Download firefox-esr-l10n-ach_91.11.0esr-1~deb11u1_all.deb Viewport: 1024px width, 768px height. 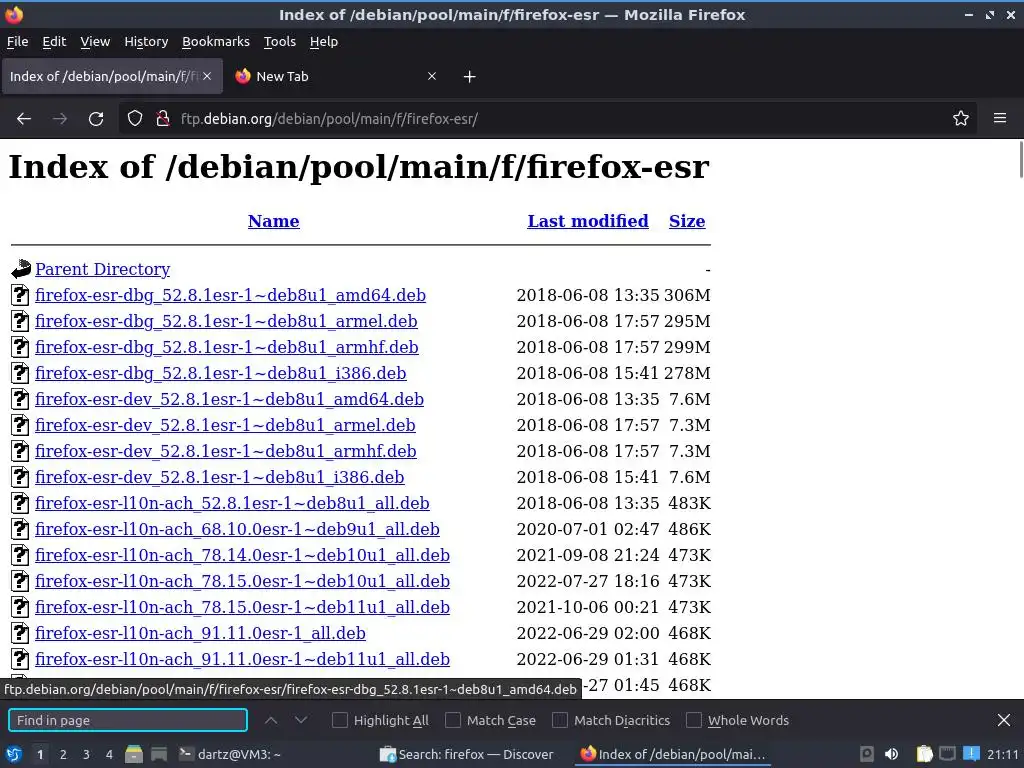point(242,660)
